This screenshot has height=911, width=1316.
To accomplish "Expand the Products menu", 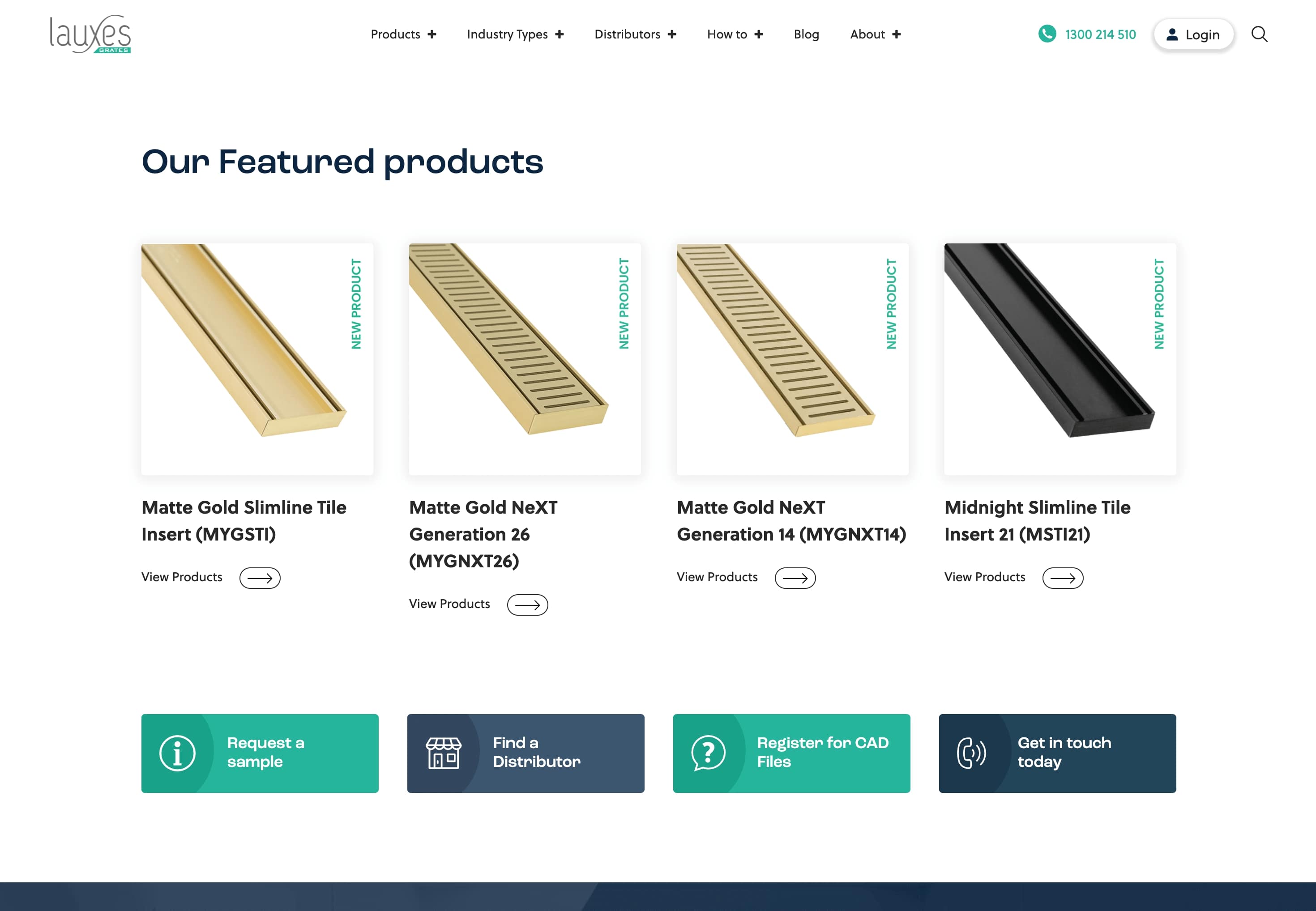I will (403, 34).
